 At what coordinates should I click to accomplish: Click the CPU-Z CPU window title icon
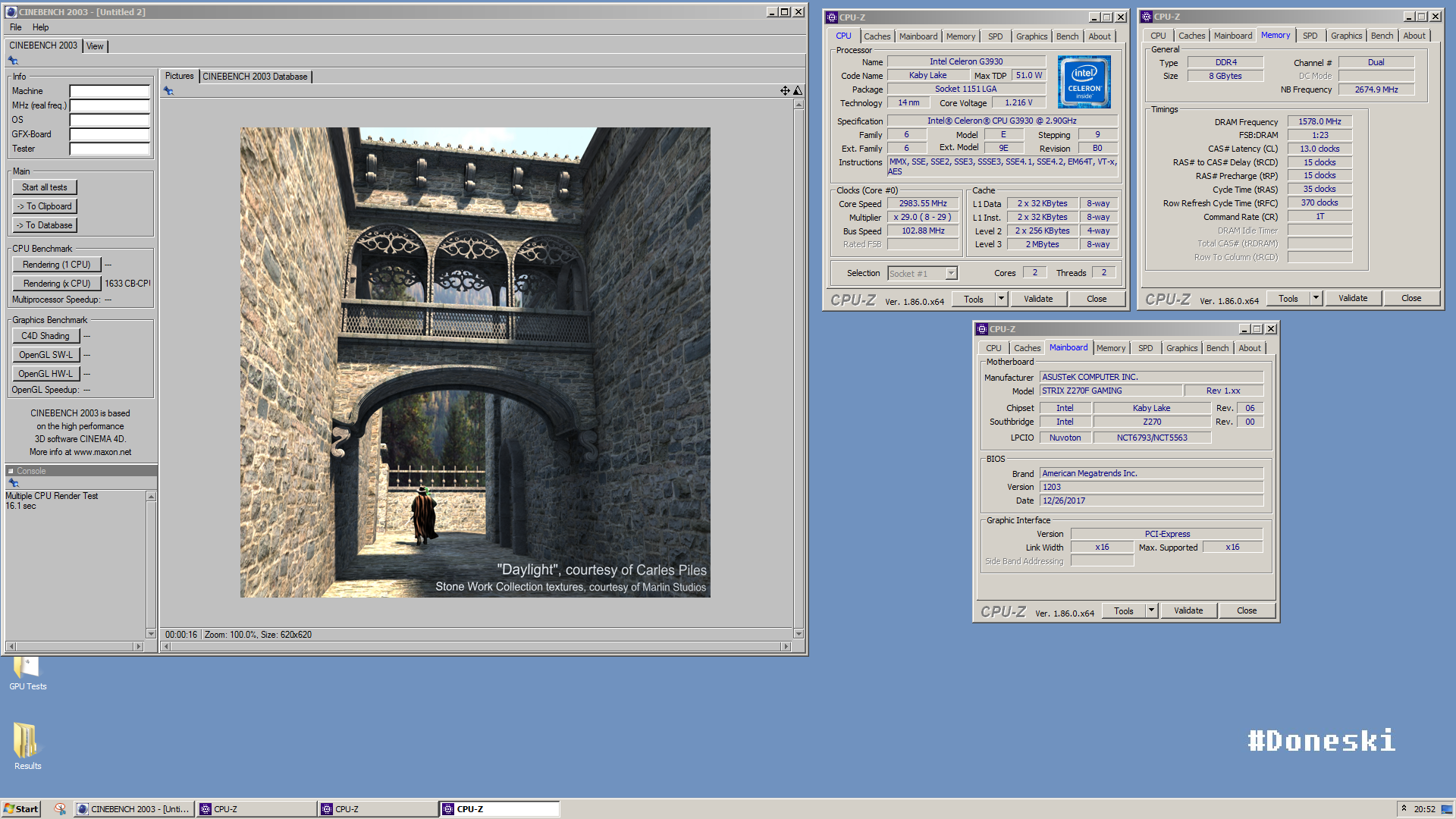832,17
